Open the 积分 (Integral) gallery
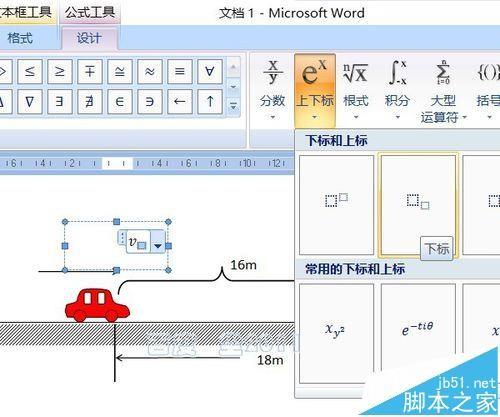The height and width of the screenshot is (417, 500). (397, 90)
